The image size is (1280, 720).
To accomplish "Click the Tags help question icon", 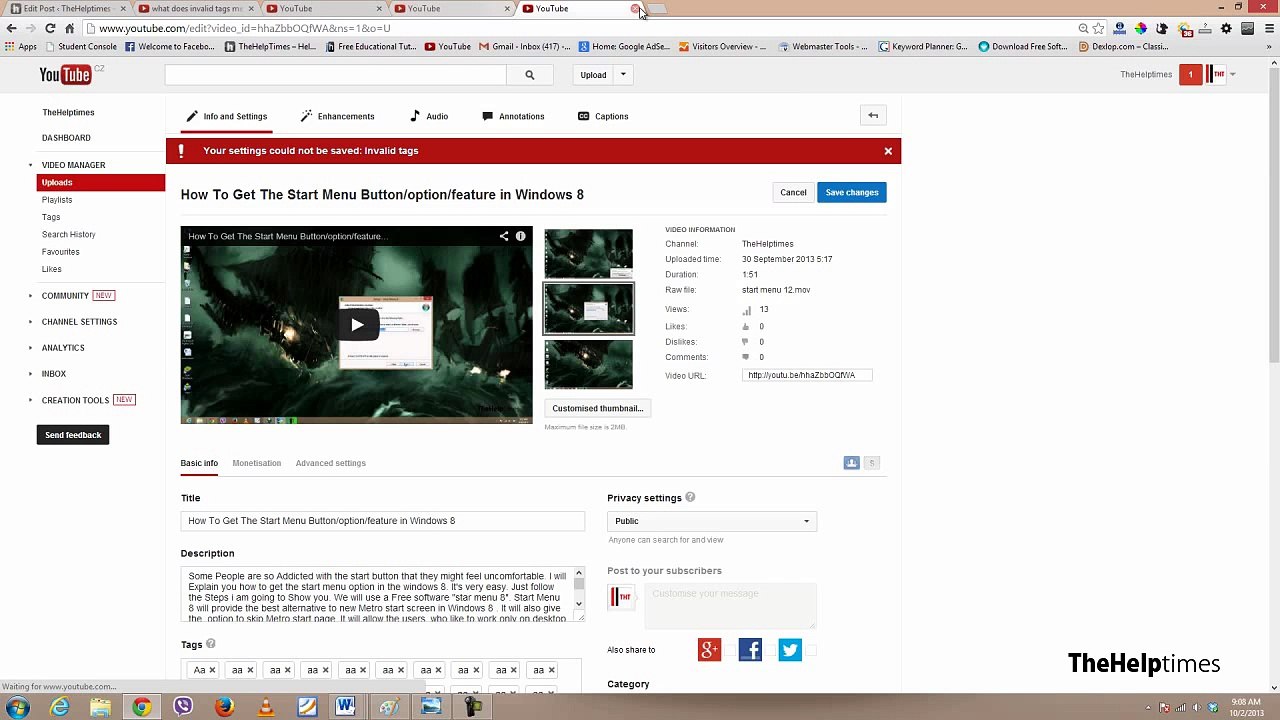I will click(210, 644).
